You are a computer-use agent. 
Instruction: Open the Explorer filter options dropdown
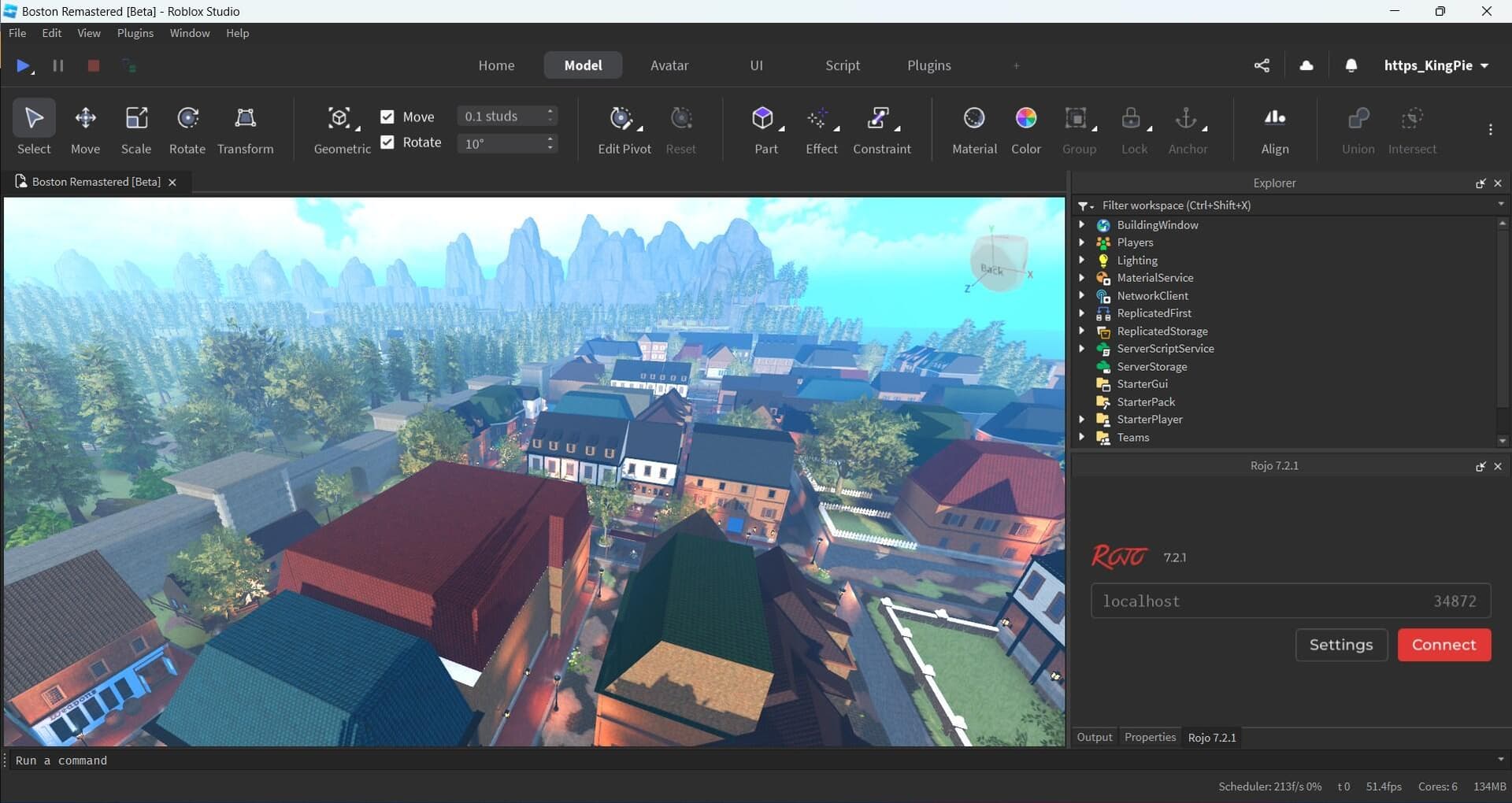tap(1501, 204)
